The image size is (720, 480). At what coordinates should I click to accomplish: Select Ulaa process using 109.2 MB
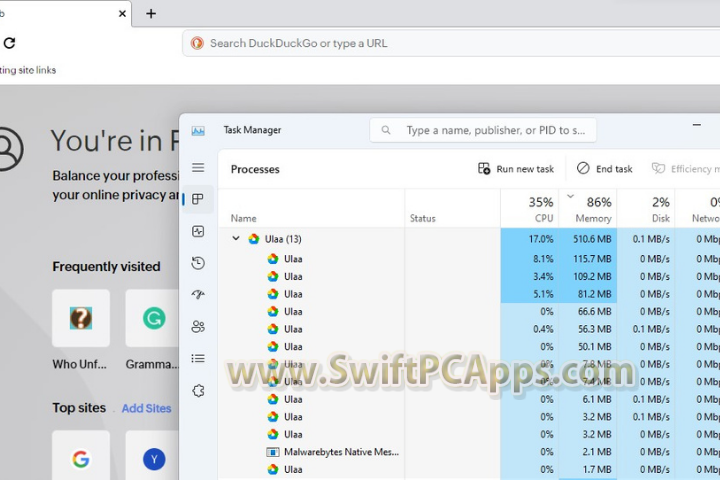pos(469,277)
